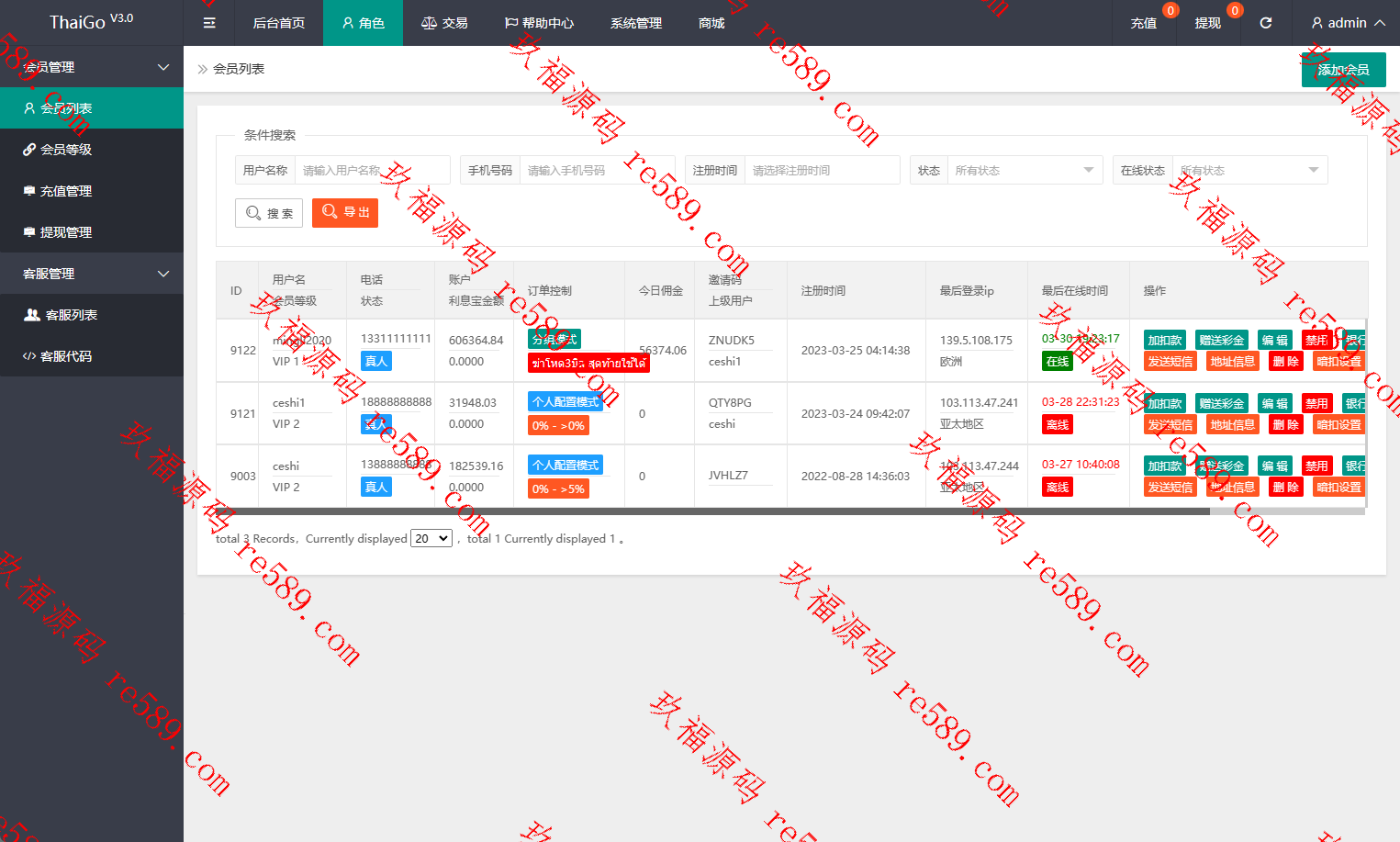Click the table horizontal scrollbar
1400x842 pixels.
713,511
